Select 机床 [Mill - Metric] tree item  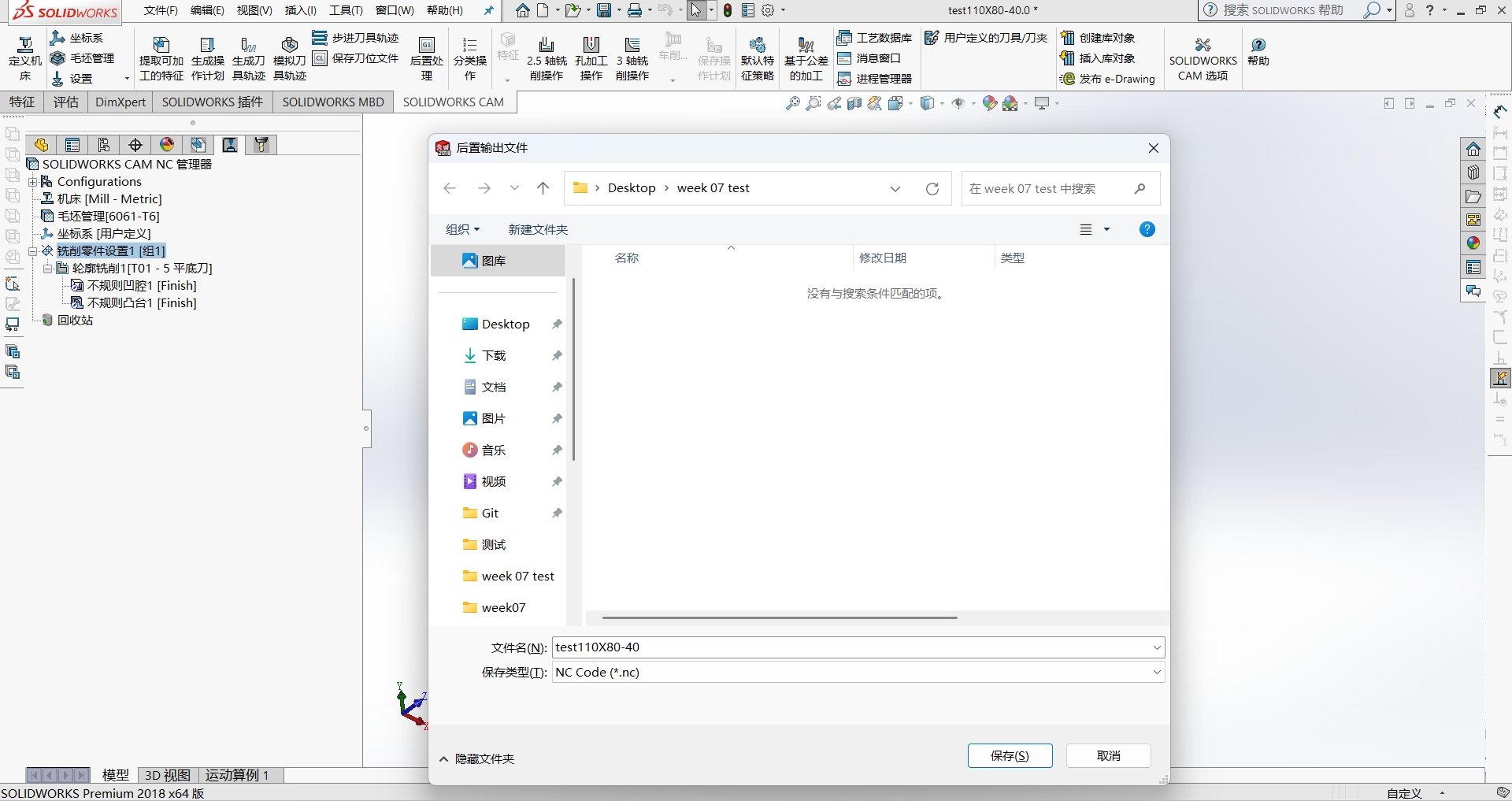click(x=109, y=199)
